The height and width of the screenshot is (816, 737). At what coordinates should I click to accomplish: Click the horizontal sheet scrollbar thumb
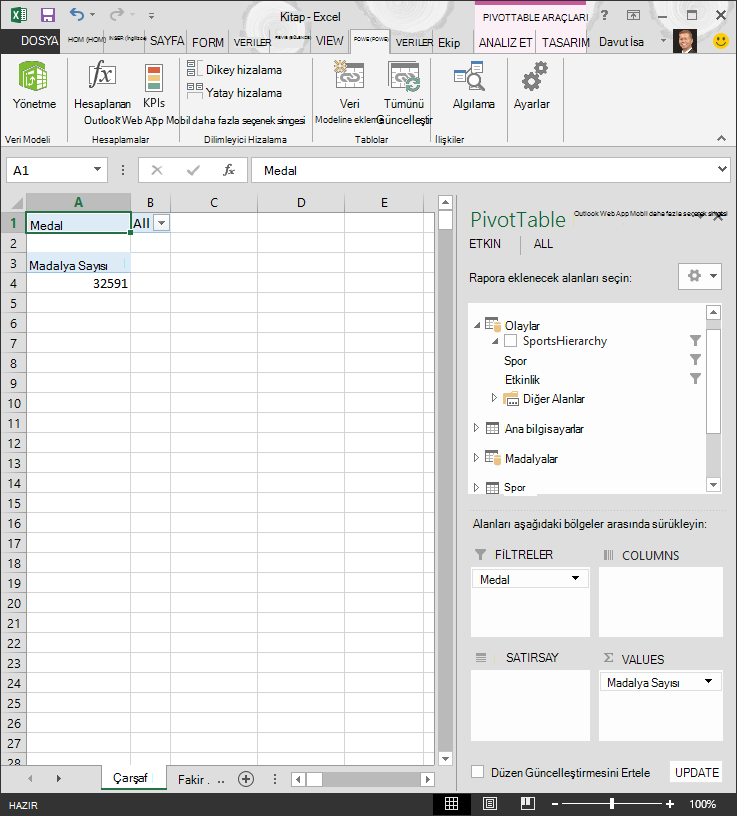314,779
